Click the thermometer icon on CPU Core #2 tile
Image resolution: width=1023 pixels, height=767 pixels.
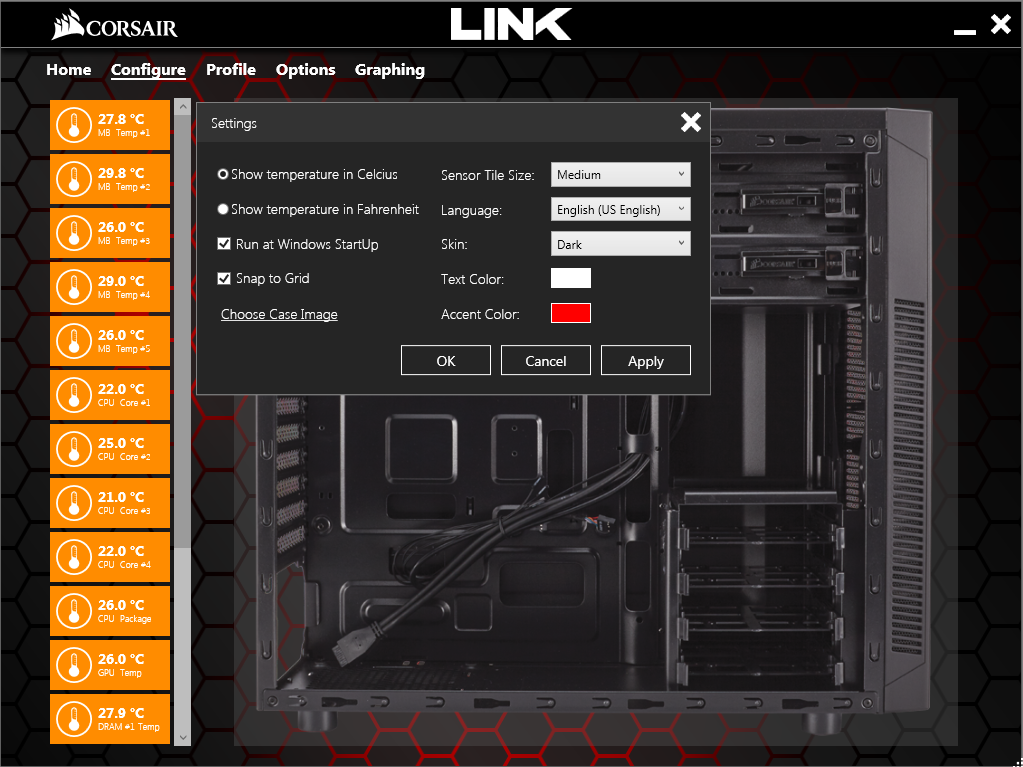(x=73, y=449)
